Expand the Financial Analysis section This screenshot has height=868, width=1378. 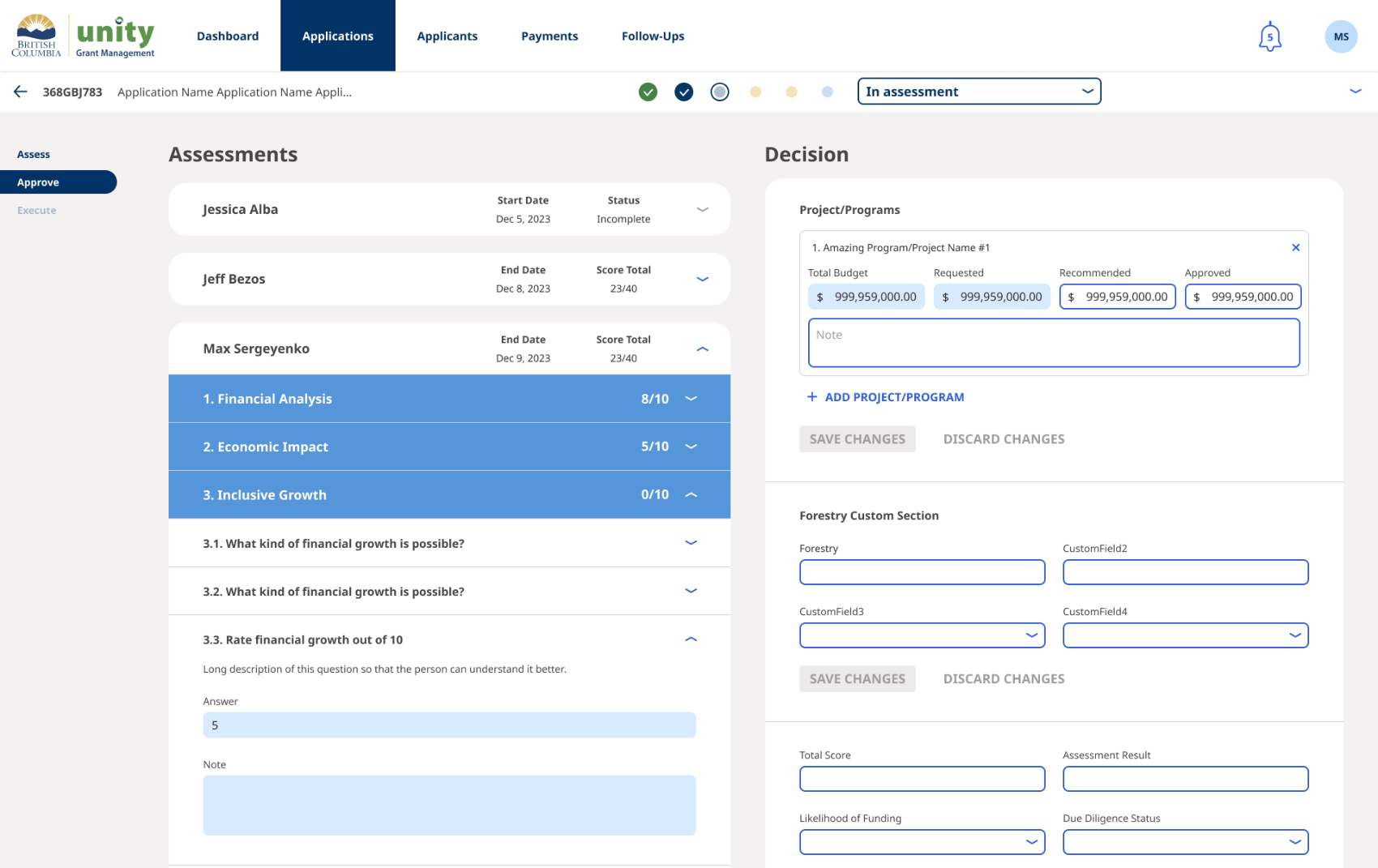(x=691, y=398)
